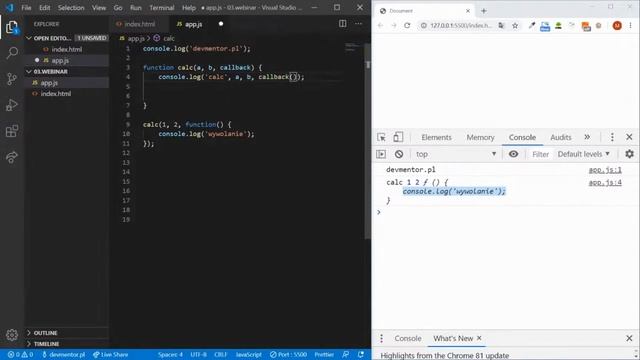Viewport: 640px width, 360px height.
Task: Toggle the DevTools device toolbar
Action: pyautogui.click(x=398, y=137)
